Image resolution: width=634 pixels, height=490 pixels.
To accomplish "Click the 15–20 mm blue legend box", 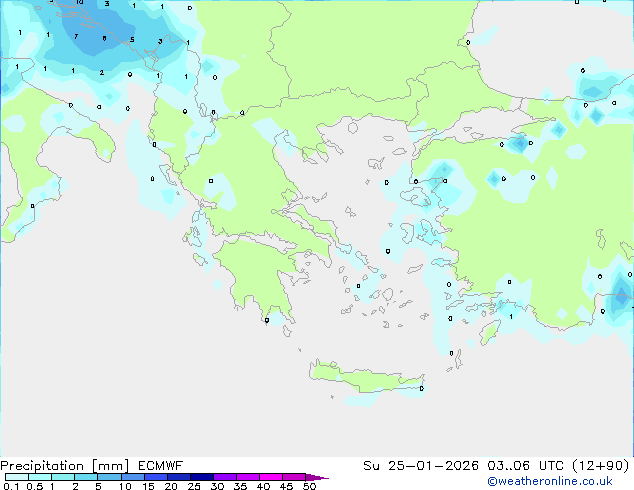I will (x=155, y=477).
